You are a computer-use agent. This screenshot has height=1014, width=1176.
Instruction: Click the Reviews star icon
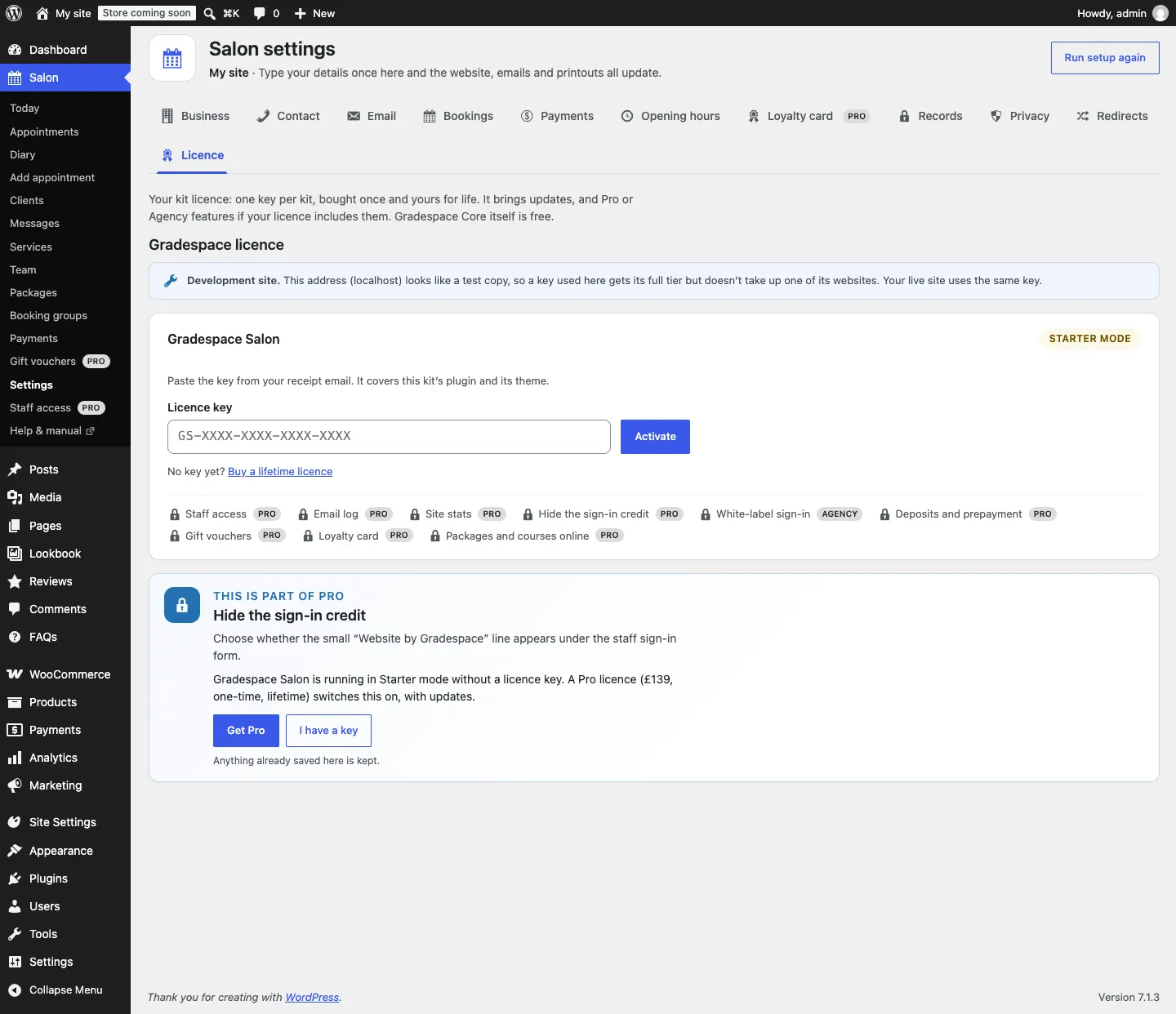[15, 581]
